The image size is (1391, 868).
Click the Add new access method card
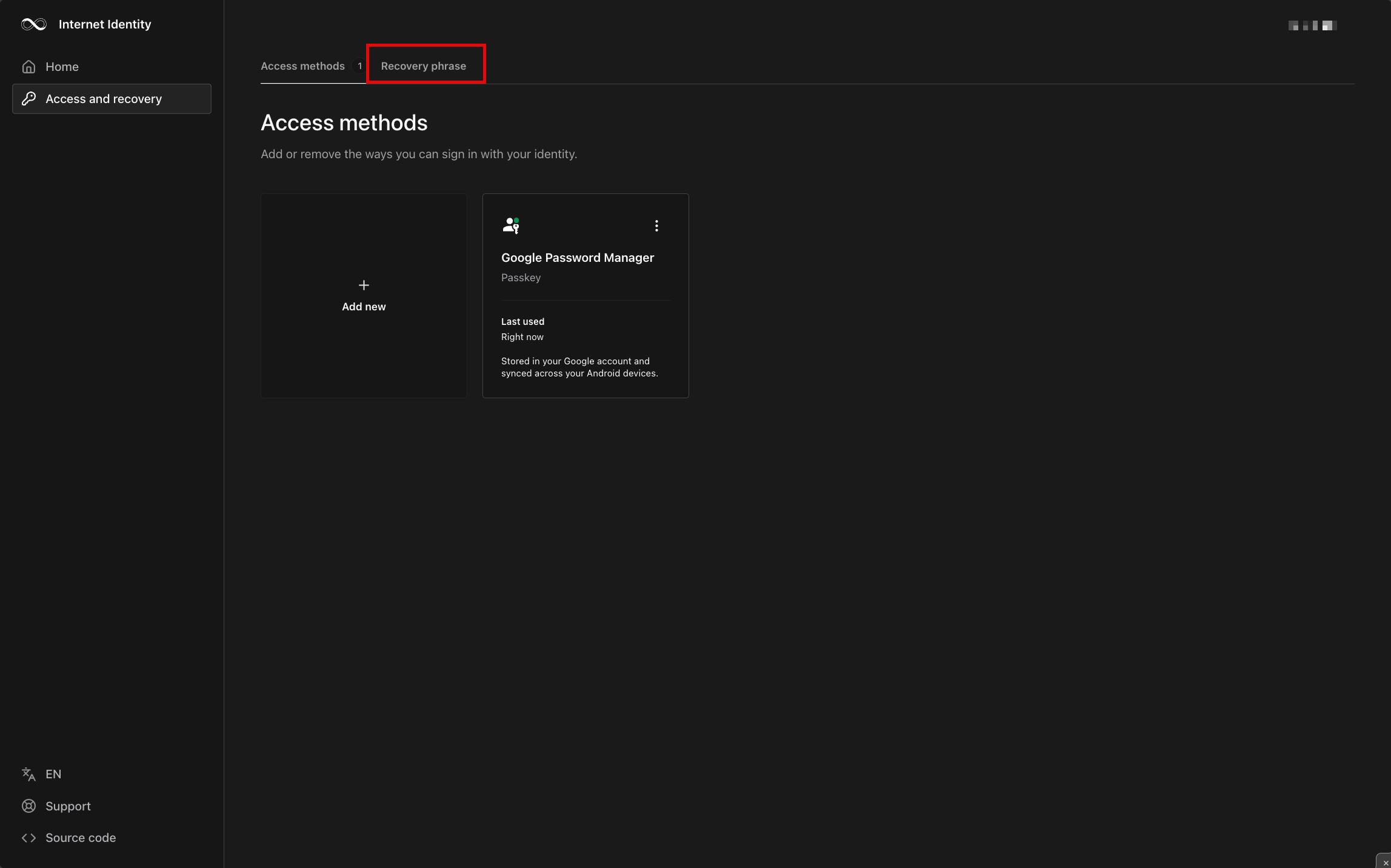tap(364, 296)
